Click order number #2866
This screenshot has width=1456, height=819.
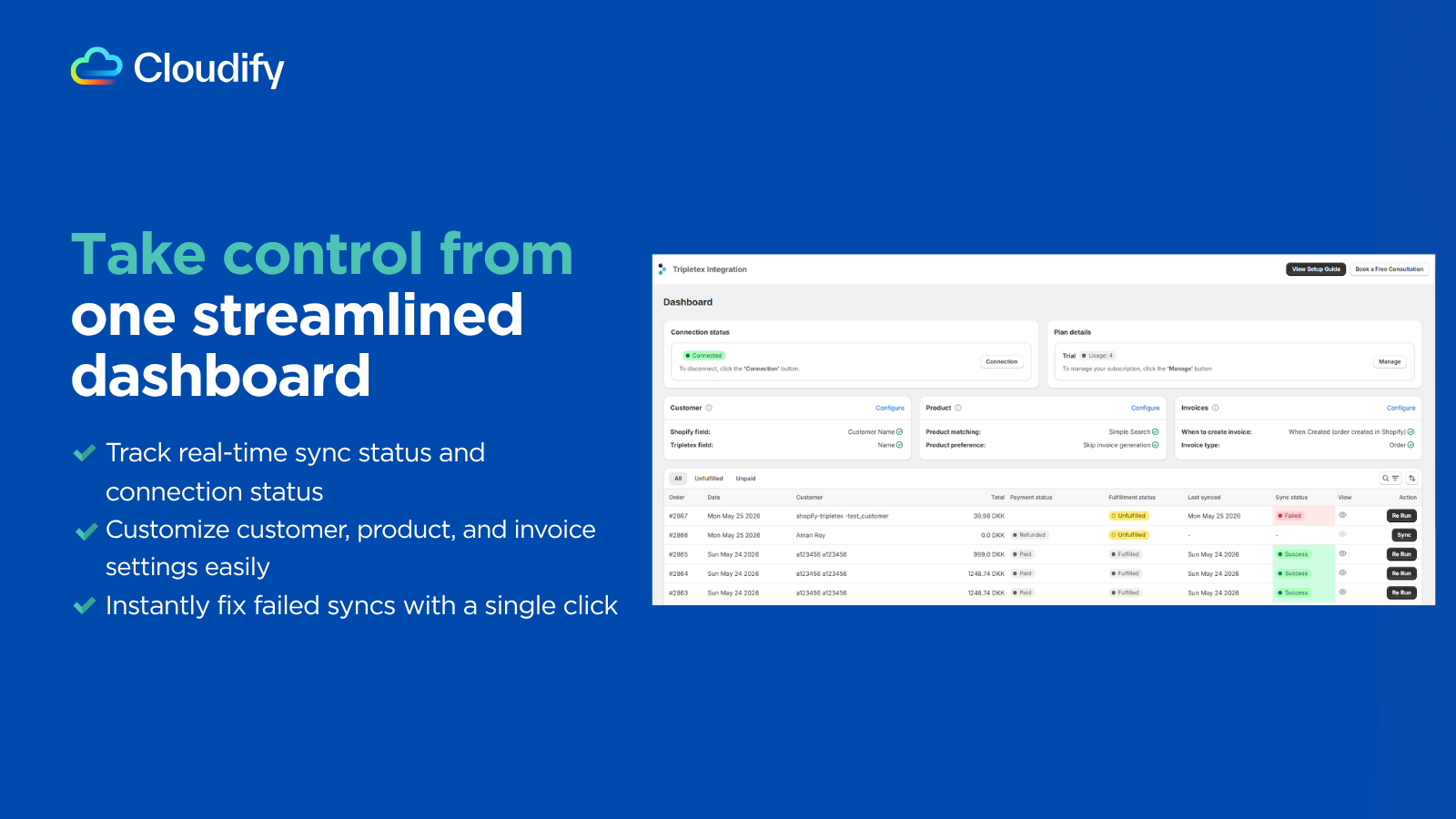(x=679, y=535)
